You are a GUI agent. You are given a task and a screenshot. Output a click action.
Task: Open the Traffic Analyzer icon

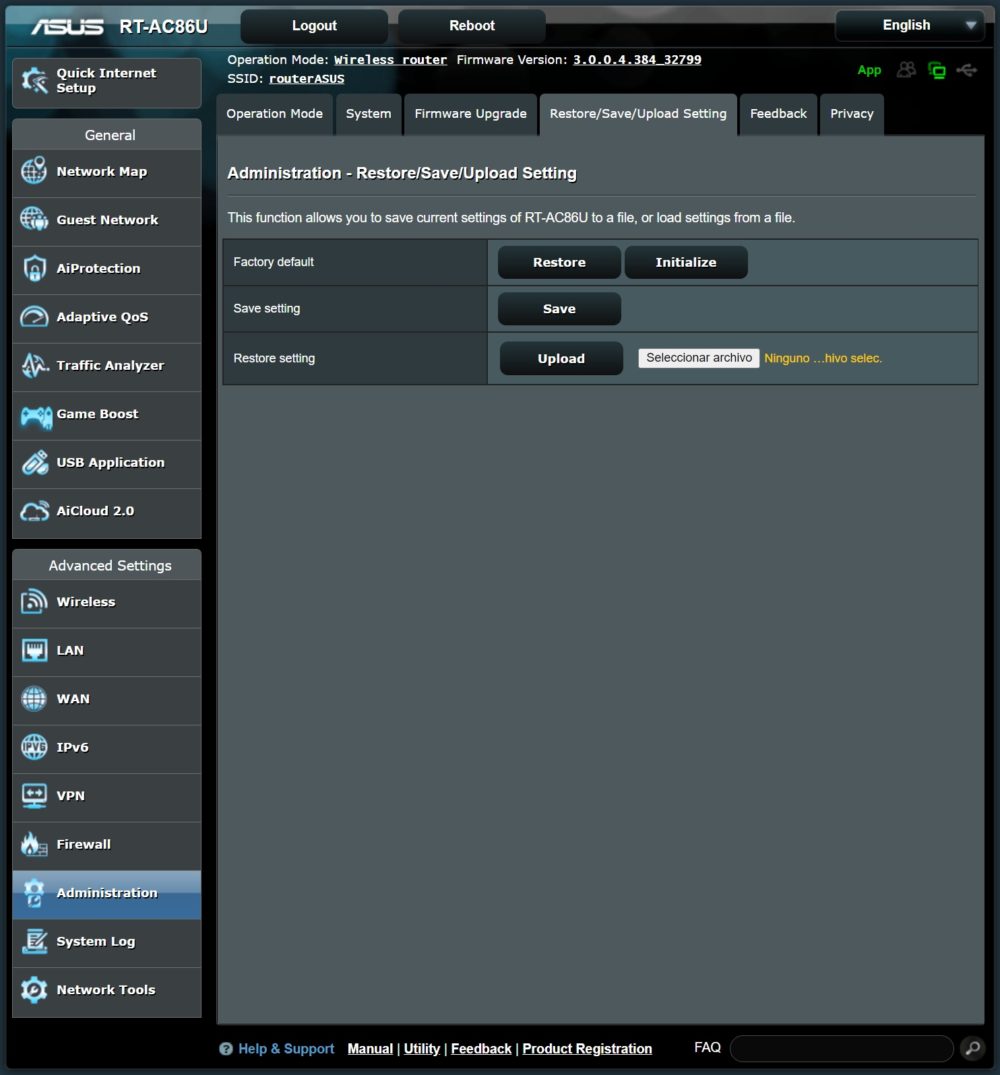click(x=34, y=365)
